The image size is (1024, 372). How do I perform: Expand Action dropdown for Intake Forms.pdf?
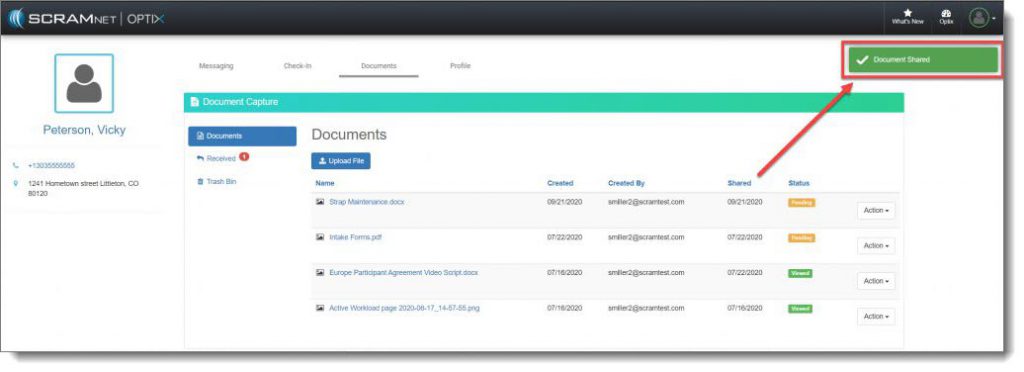point(876,246)
